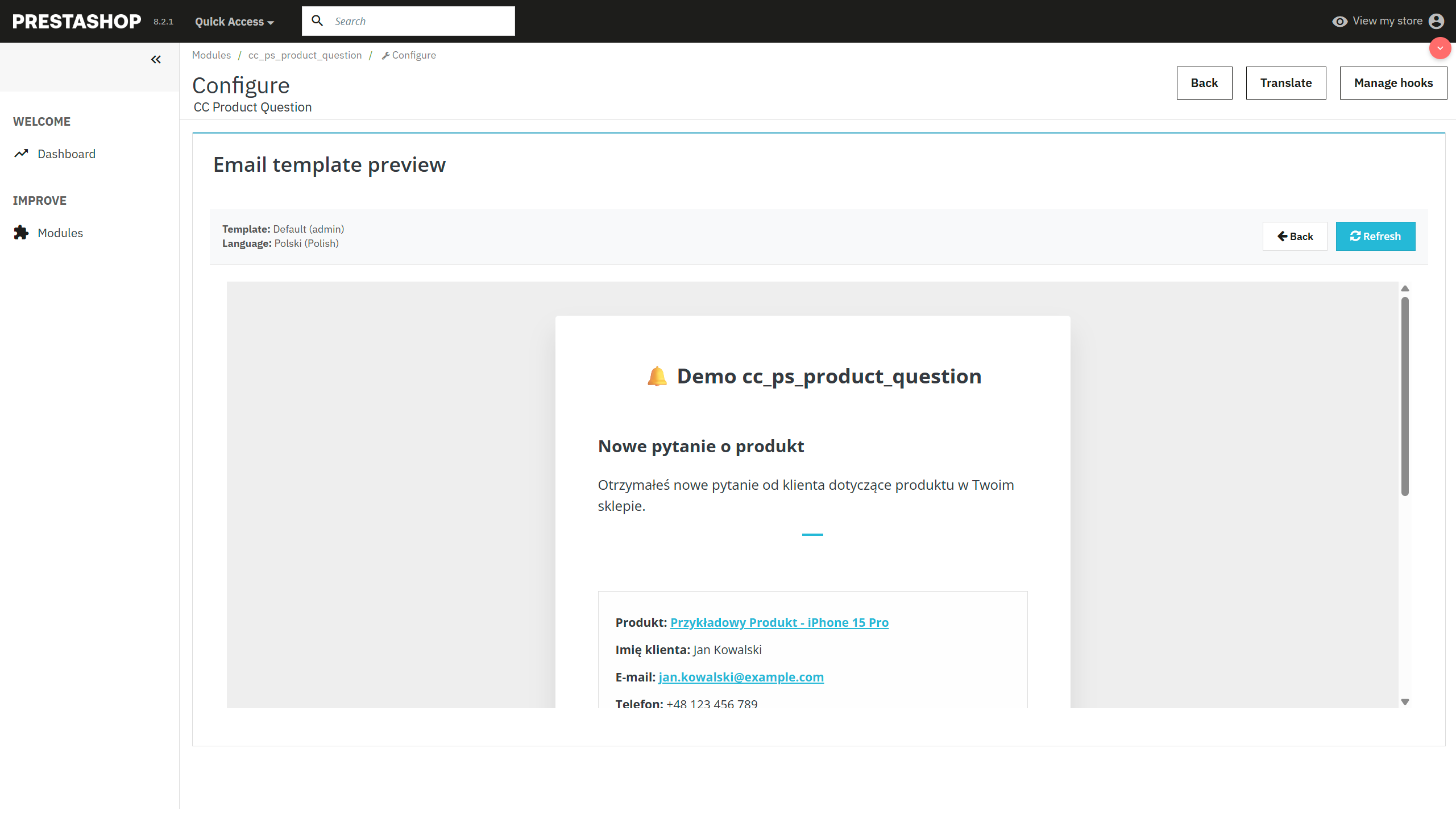The width and height of the screenshot is (1456, 818).
Task: Click the wrench icon beside Configure breadcrumb
Action: point(386,55)
